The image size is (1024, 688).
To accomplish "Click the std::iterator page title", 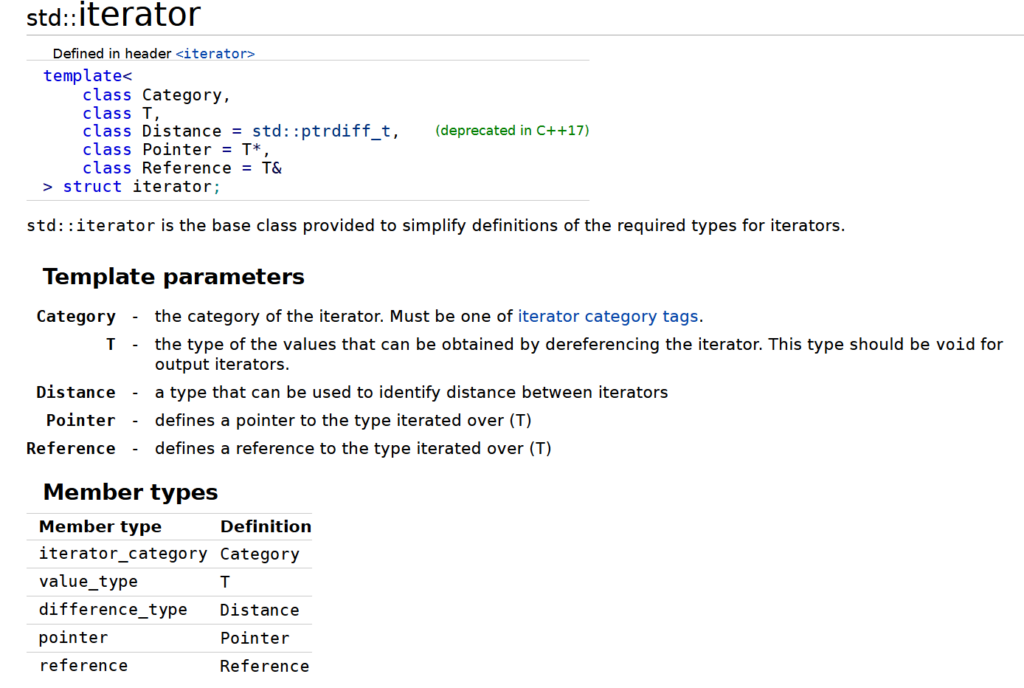I will pyautogui.click(x=114, y=15).
